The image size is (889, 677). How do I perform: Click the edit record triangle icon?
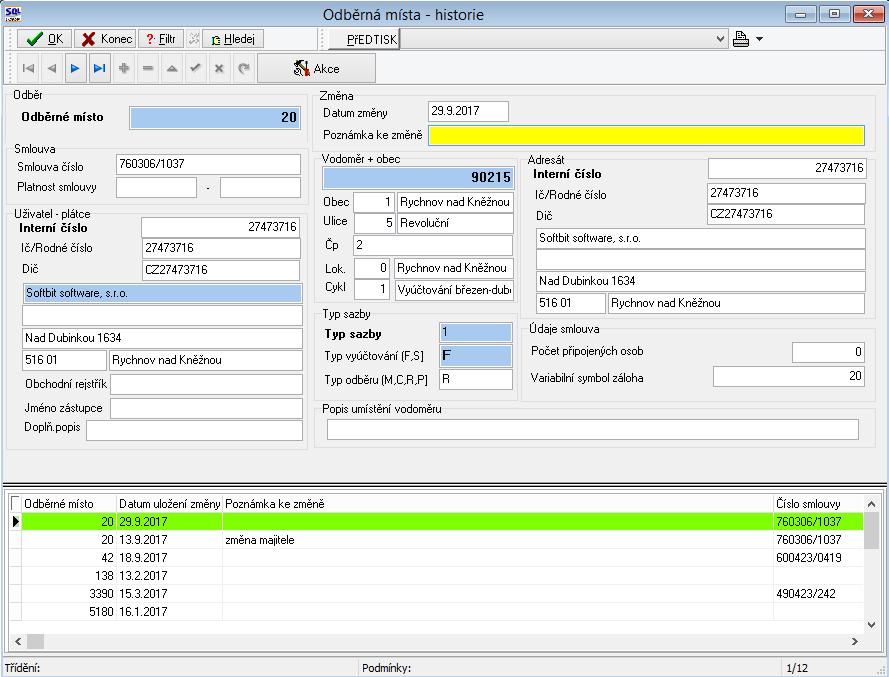pyautogui.click(x=172, y=69)
